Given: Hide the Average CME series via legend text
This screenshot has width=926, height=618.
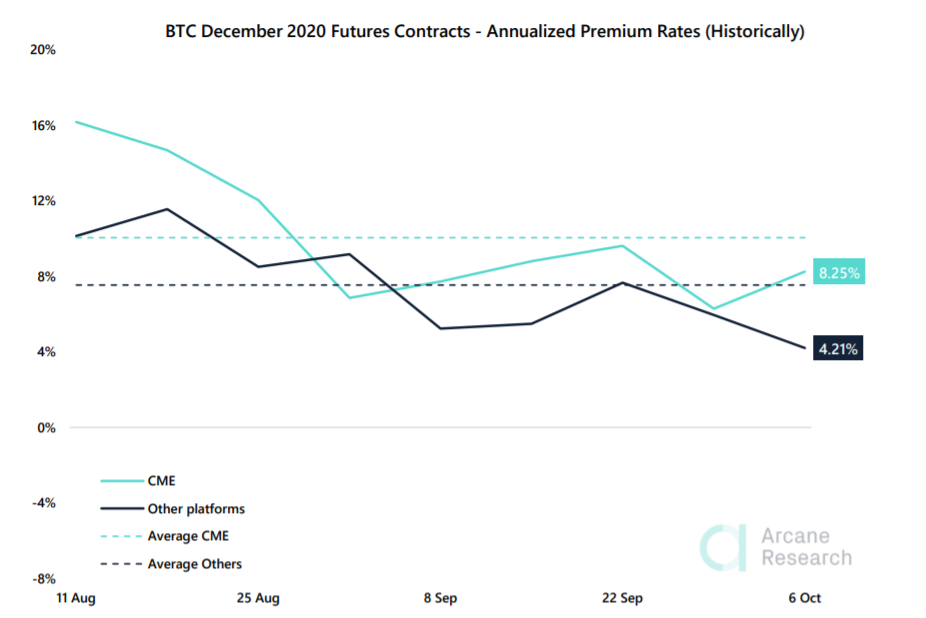Looking at the screenshot, I should tap(188, 537).
